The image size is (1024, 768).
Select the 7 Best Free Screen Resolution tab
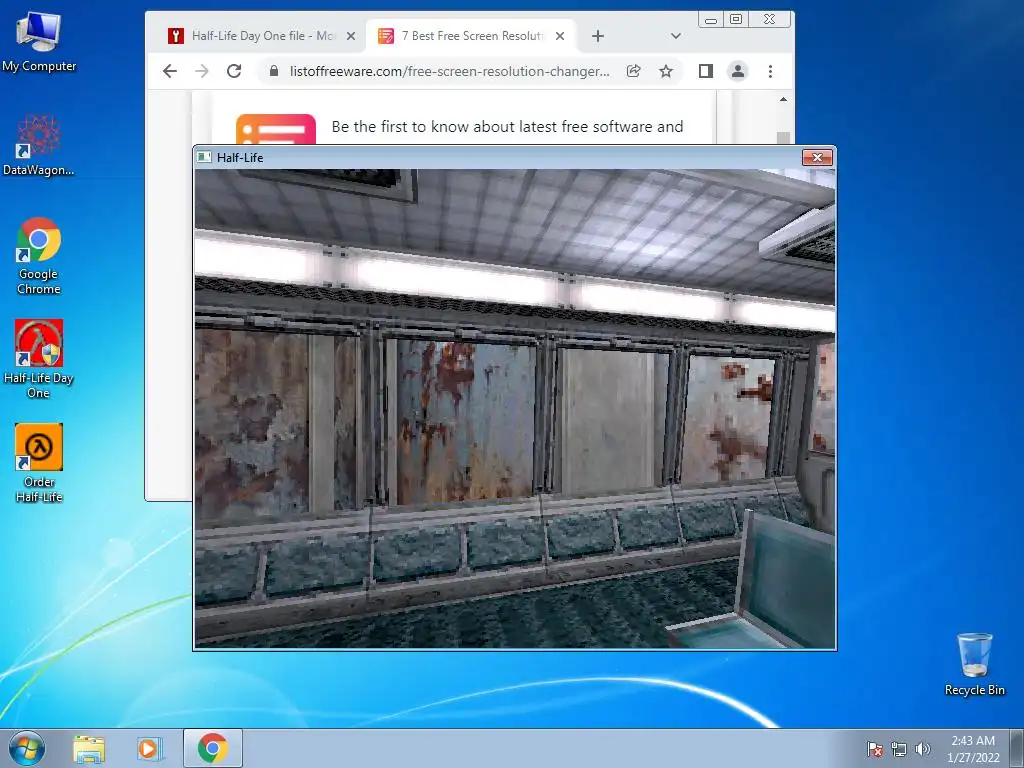pyautogui.click(x=472, y=36)
